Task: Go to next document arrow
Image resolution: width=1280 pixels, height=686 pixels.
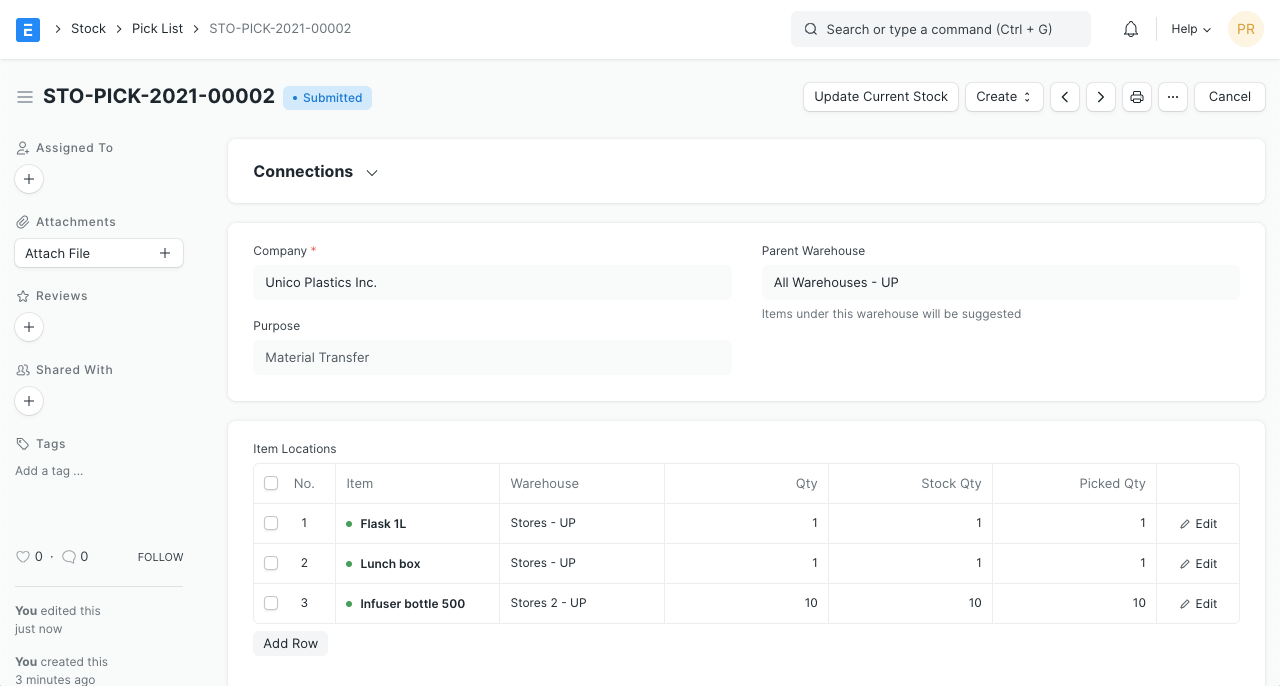Action: coord(1101,97)
